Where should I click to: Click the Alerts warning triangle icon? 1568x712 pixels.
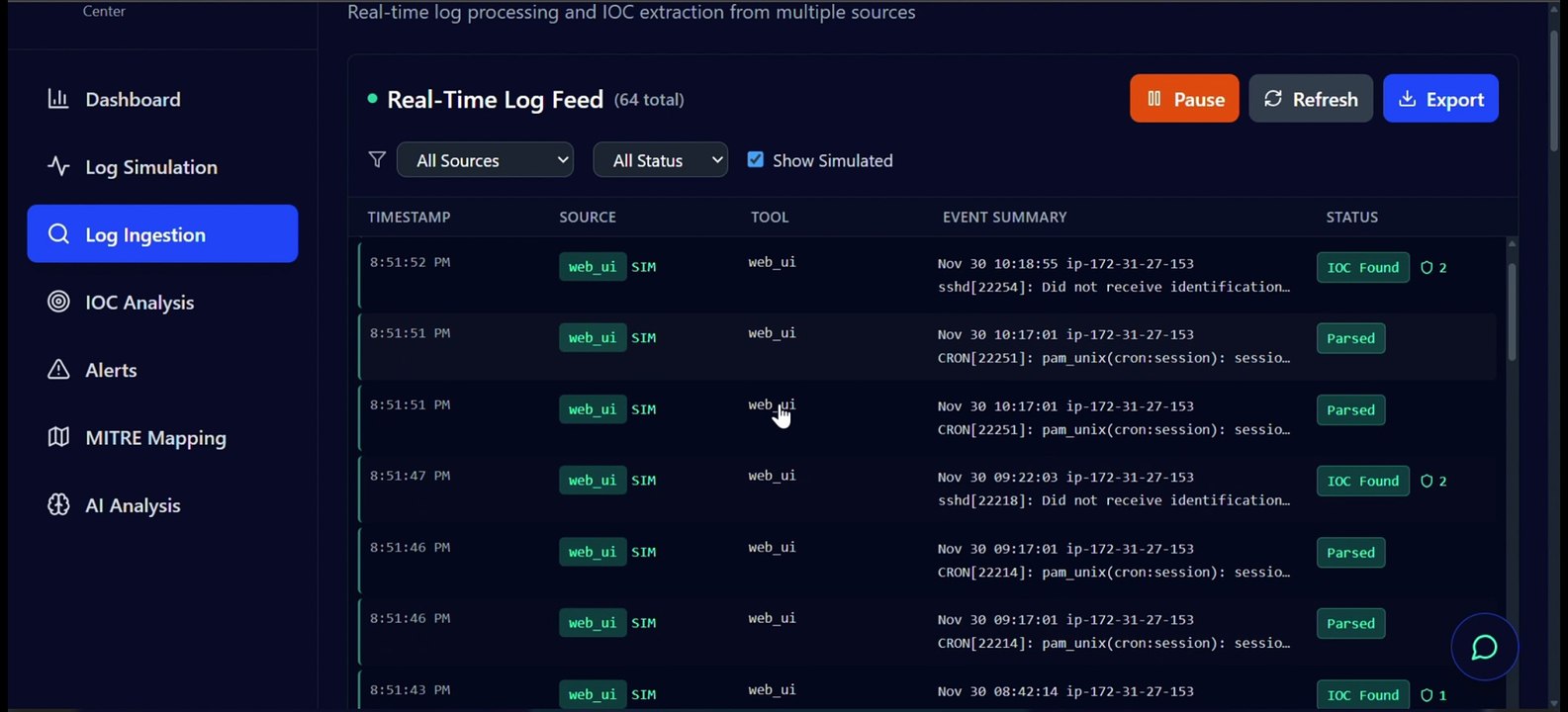[58, 370]
